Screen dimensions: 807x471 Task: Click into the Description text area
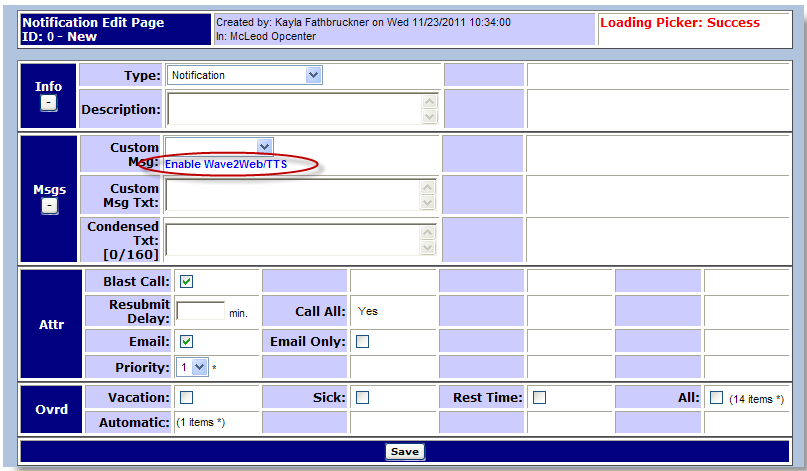[294, 109]
